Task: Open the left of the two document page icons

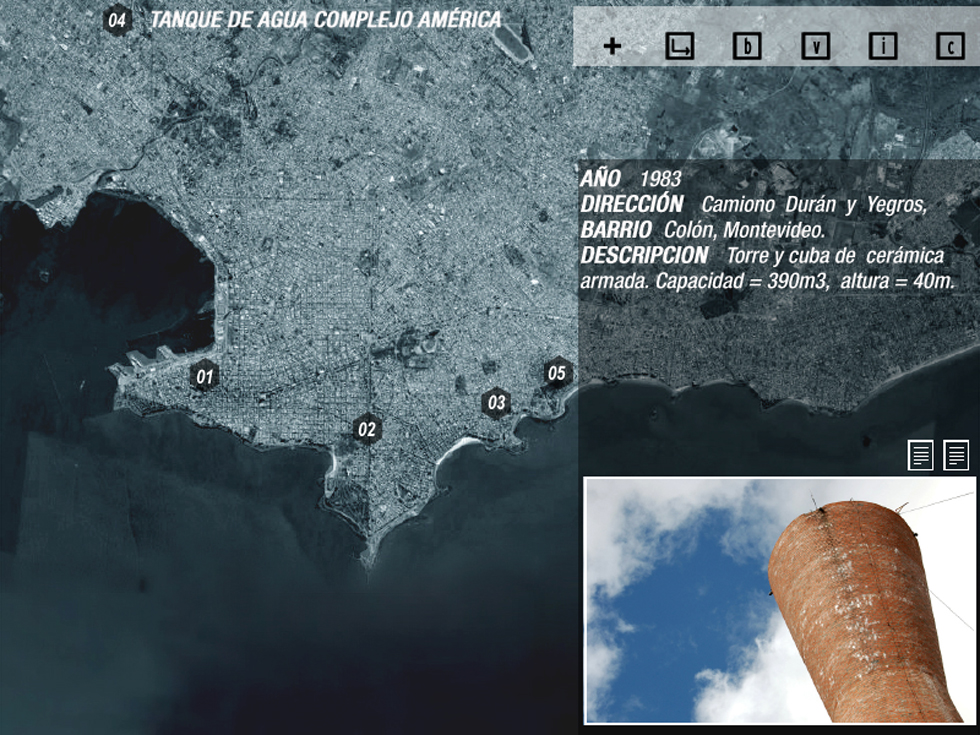Action: pos(921,455)
